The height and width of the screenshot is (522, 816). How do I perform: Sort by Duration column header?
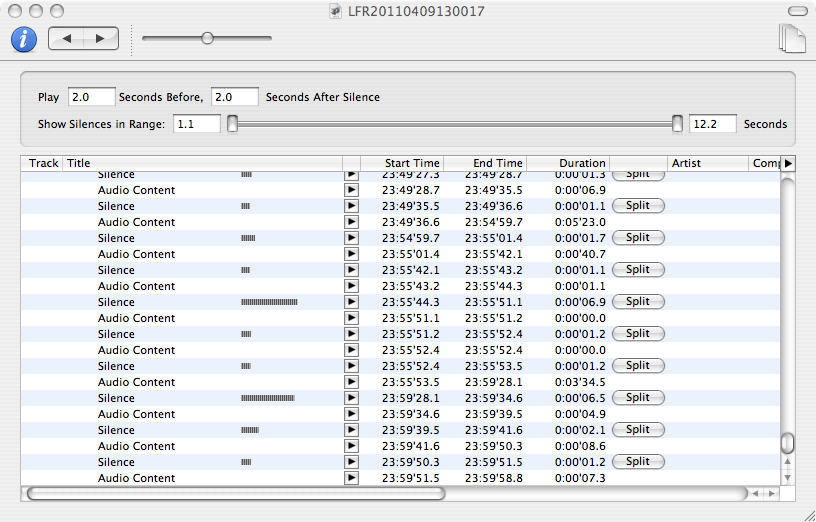(568, 163)
